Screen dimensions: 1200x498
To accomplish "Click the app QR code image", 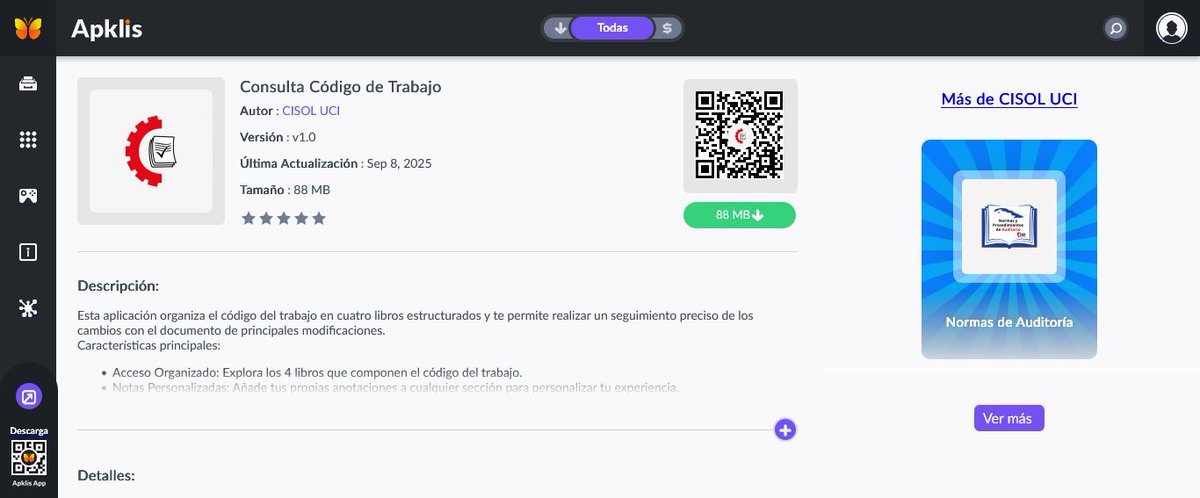I will 740,136.
